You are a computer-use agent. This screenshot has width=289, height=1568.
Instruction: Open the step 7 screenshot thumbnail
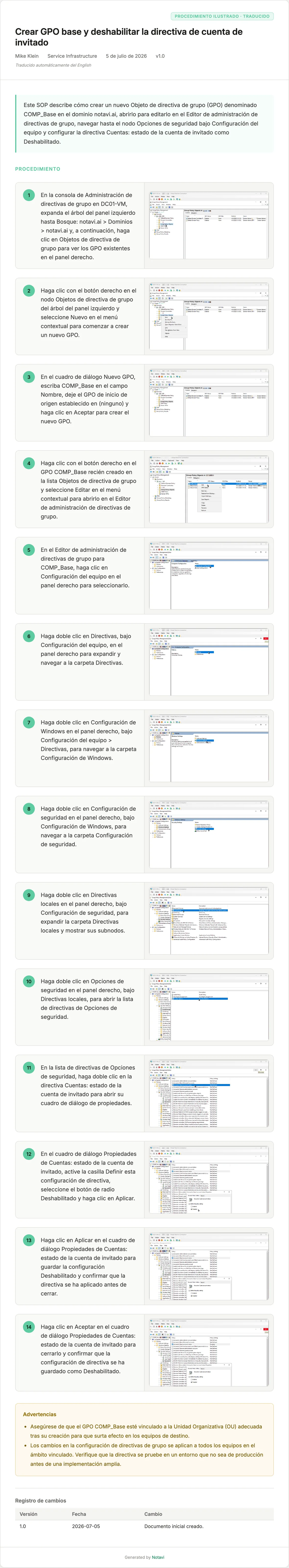[209, 748]
